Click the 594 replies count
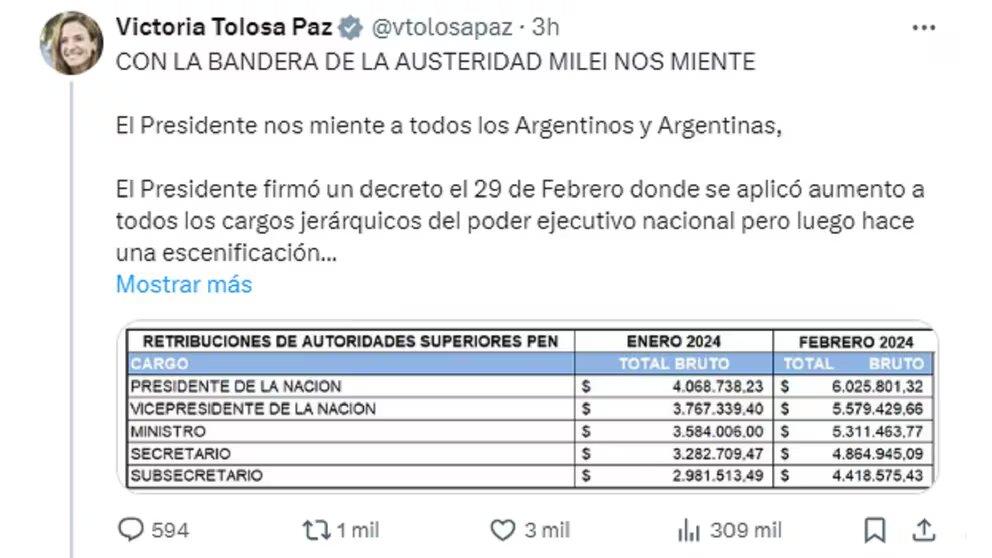The height and width of the screenshot is (558, 992). point(170,530)
